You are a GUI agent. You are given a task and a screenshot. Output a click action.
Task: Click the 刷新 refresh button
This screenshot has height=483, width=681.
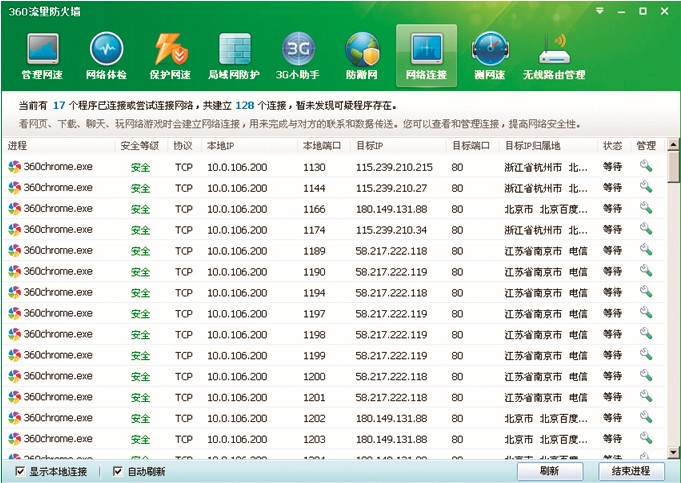[x=550, y=471]
